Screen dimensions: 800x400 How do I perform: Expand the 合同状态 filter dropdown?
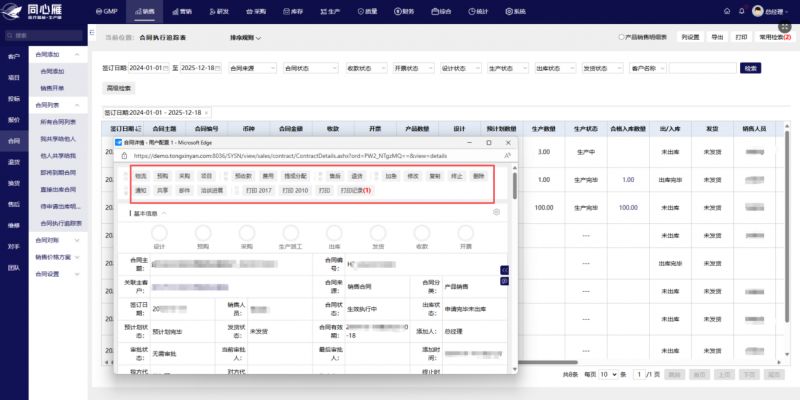(x=305, y=68)
